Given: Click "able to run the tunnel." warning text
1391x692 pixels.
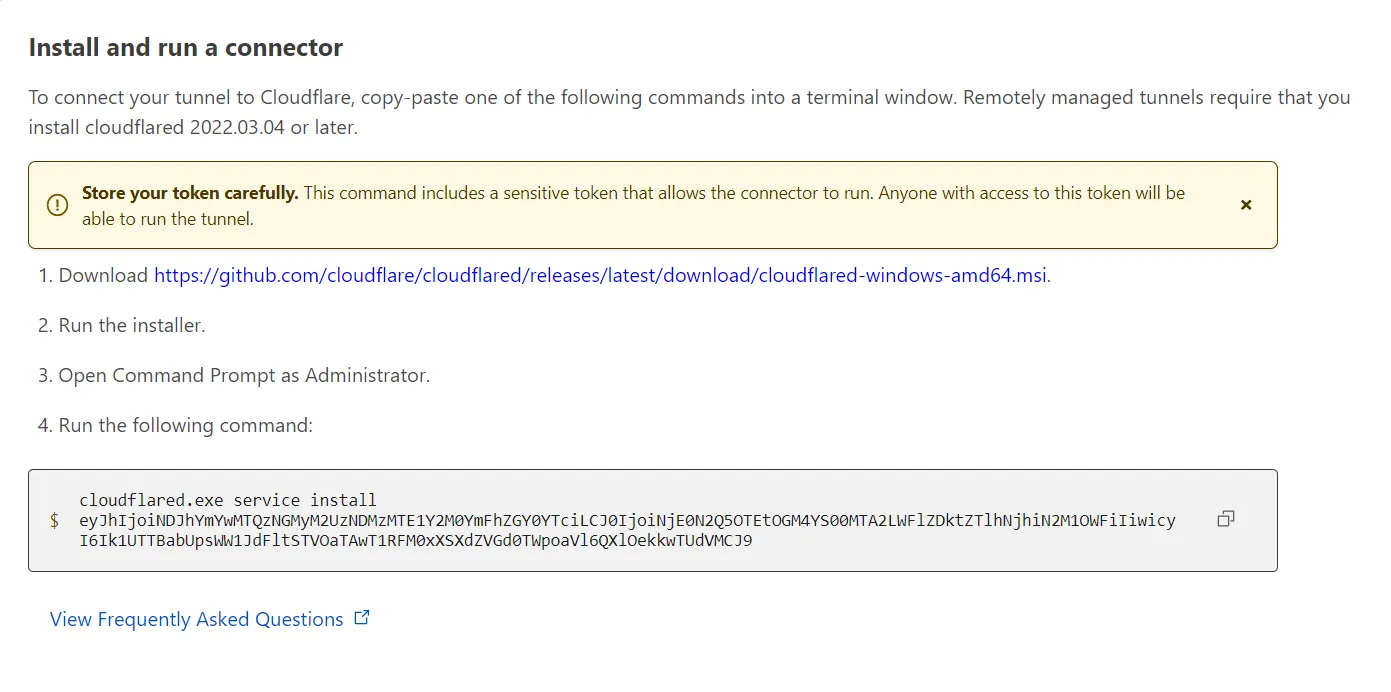Looking at the screenshot, I should tap(167, 219).
